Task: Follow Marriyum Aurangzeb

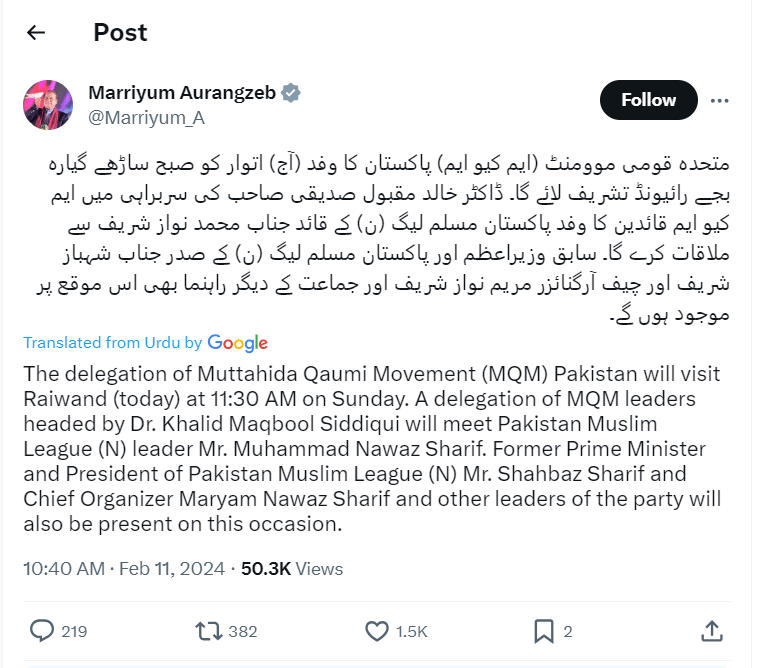Action: 648,100
